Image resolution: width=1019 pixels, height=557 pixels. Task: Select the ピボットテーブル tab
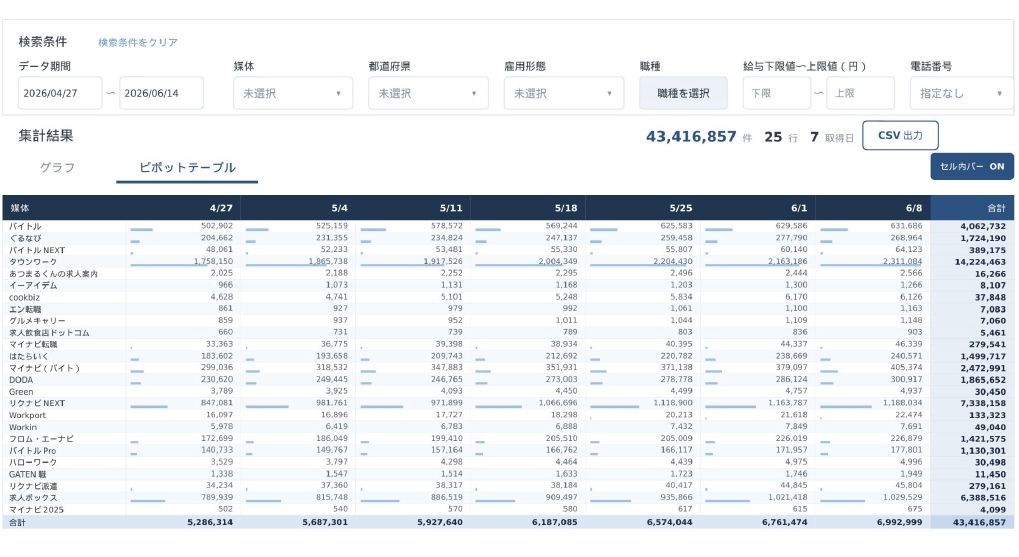(187, 167)
